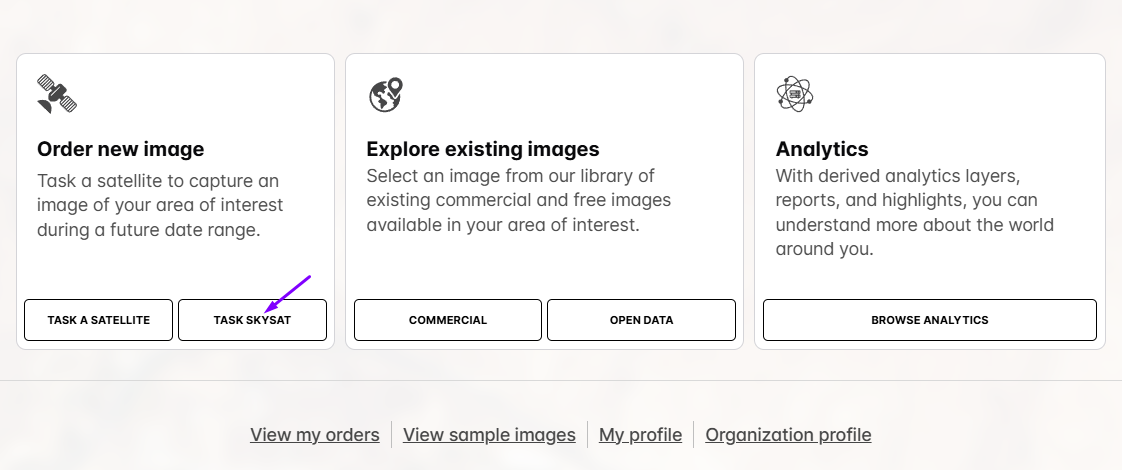Follow the View sample images link
The height and width of the screenshot is (470, 1122).
click(x=489, y=435)
